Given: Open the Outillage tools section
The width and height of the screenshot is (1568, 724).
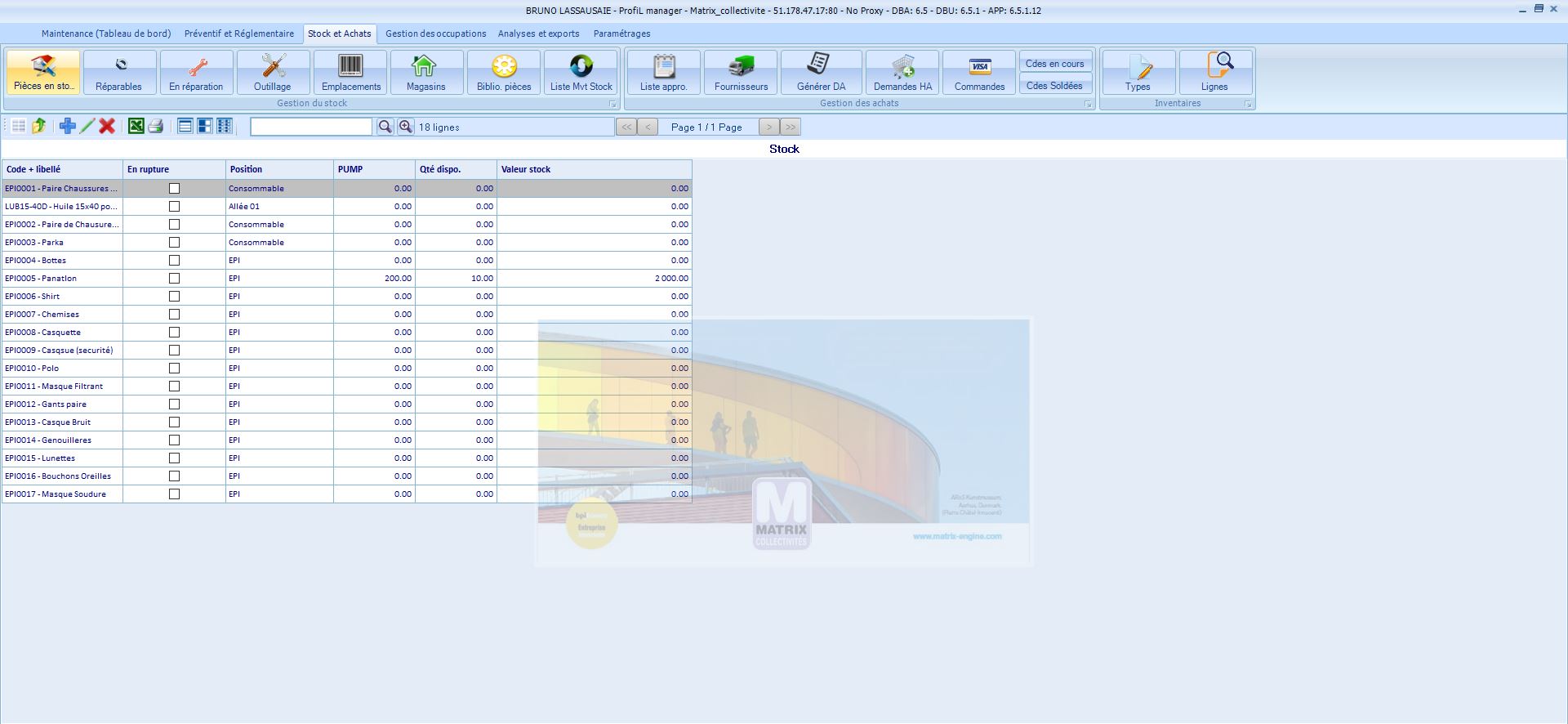Looking at the screenshot, I should [273, 72].
